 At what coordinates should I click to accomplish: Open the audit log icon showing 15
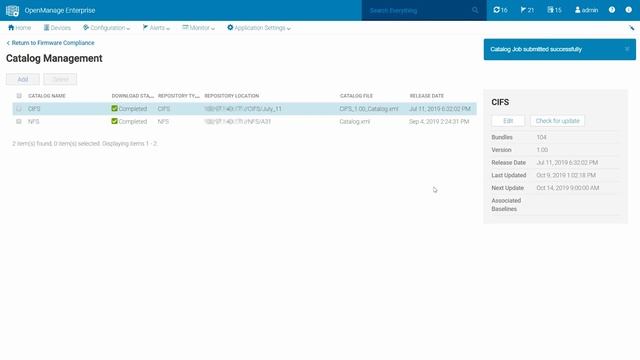pos(554,10)
